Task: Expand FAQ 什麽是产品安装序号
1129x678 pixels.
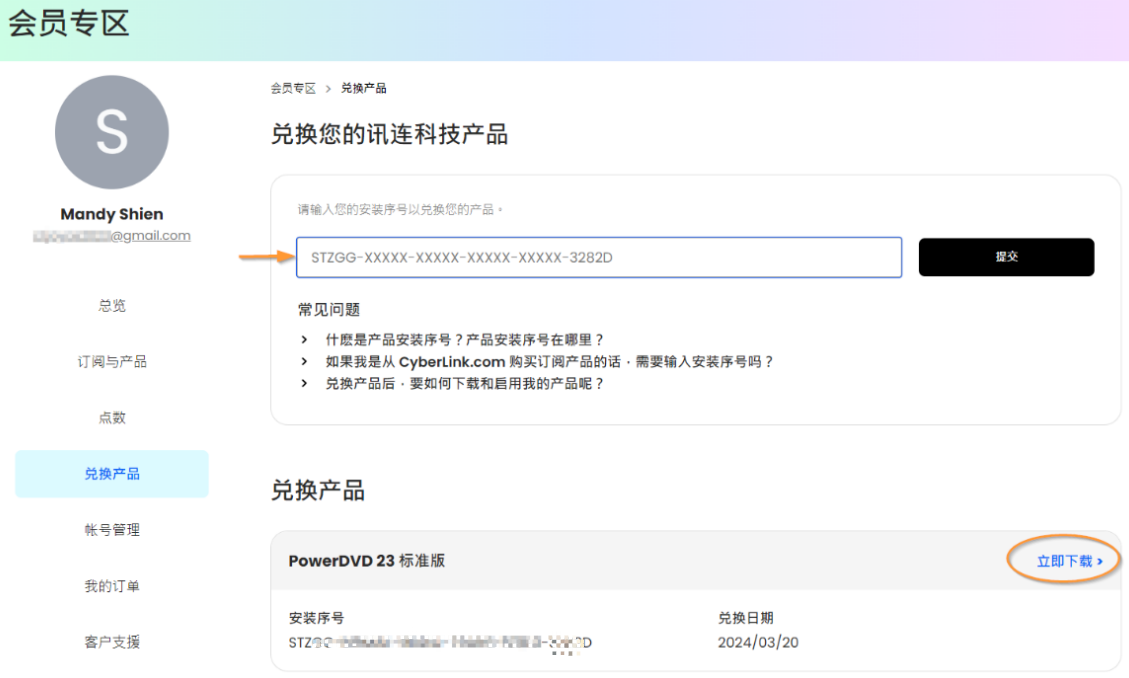Action: (464, 340)
